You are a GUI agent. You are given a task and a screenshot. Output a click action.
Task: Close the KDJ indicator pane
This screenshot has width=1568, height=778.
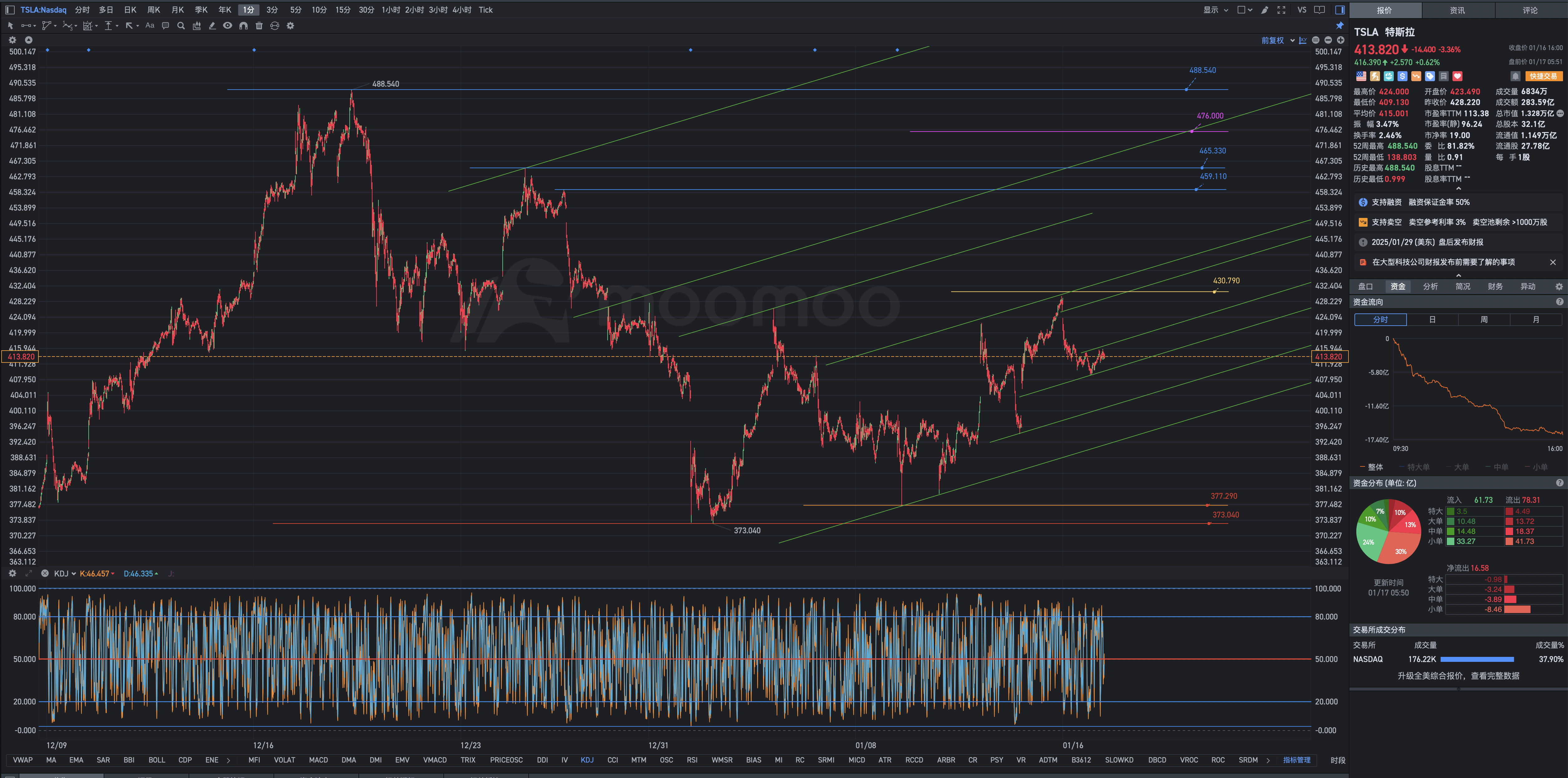[x=44, y=574]
